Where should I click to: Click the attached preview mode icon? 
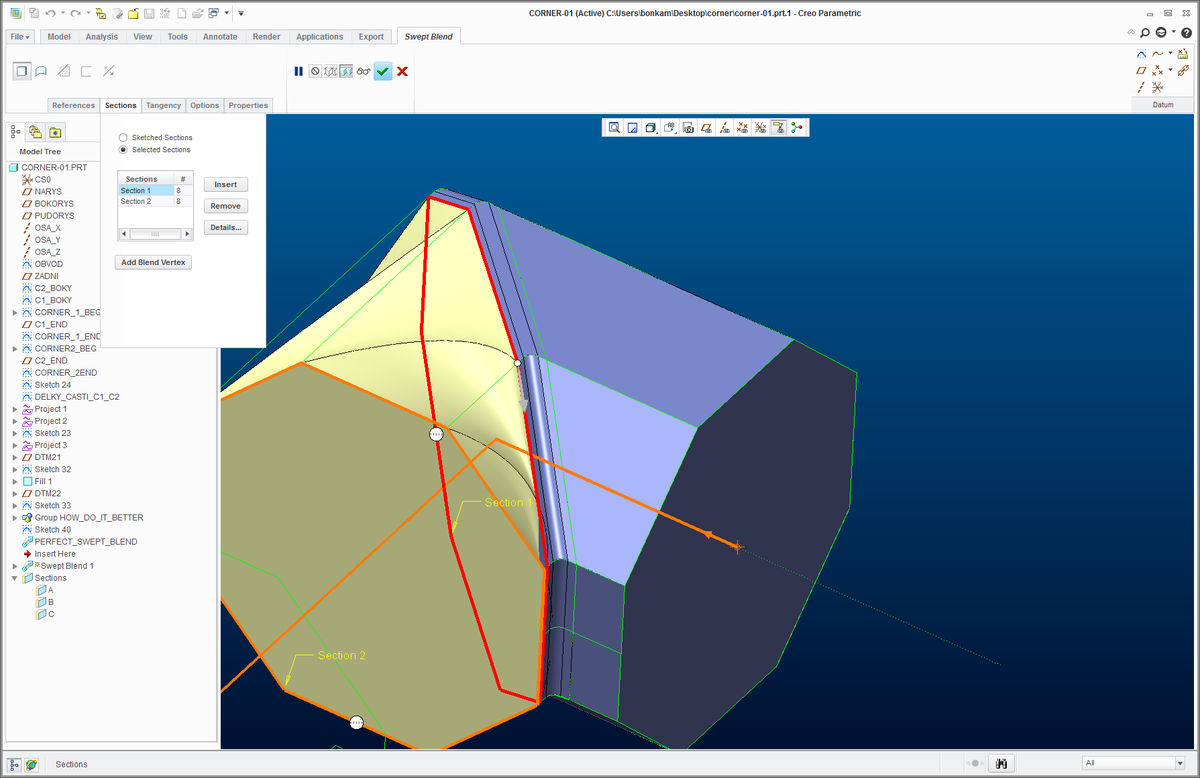345,71
